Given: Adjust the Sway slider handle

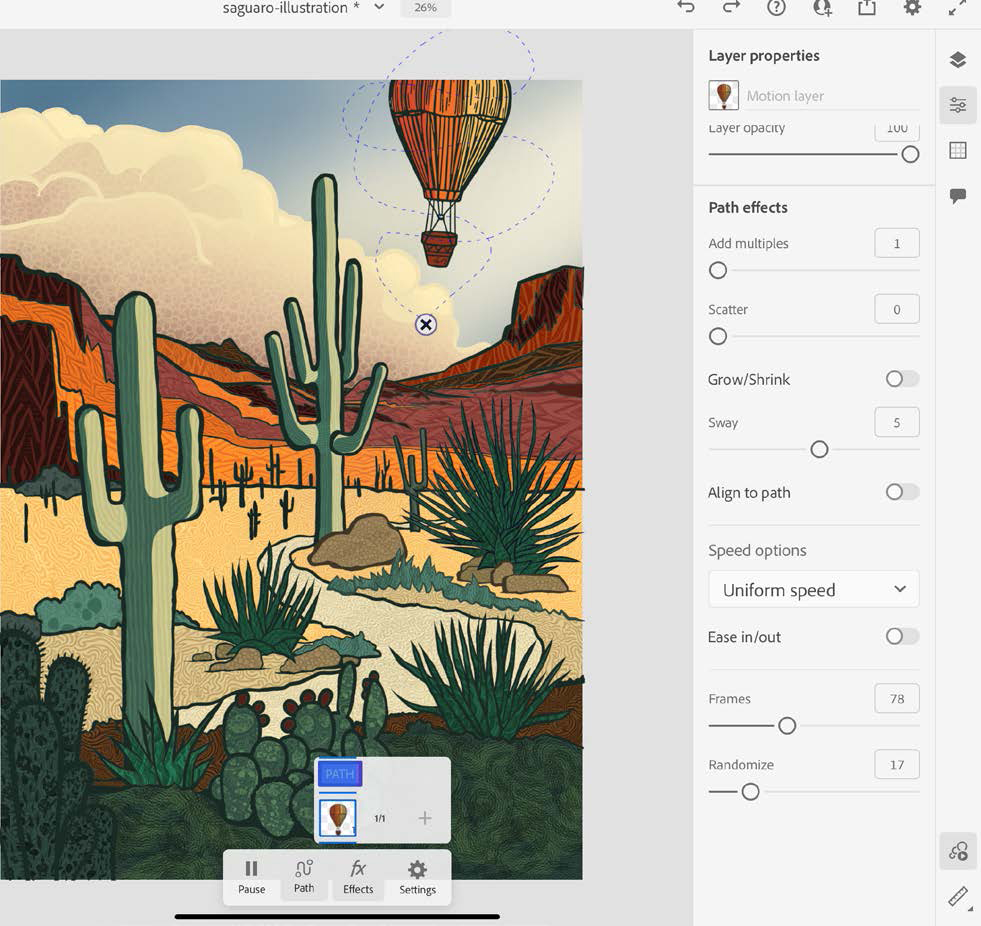Looking at the screenshot, I should pos(819,449).
